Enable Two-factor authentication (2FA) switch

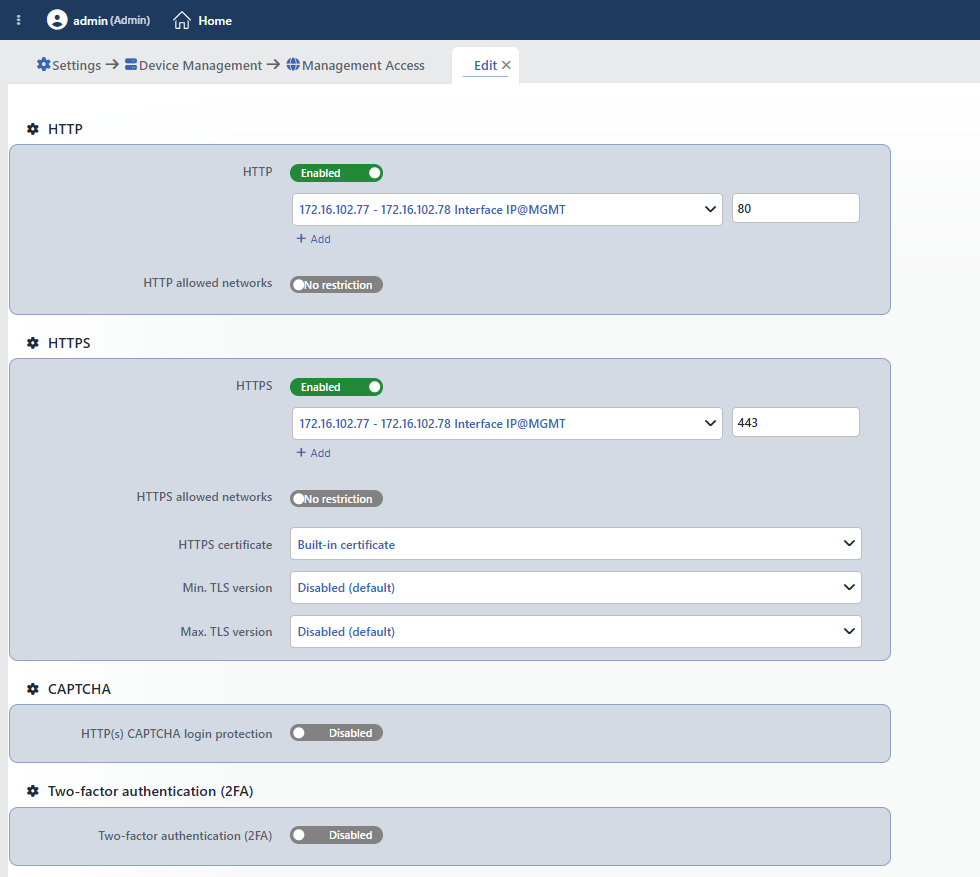(336, 835)
